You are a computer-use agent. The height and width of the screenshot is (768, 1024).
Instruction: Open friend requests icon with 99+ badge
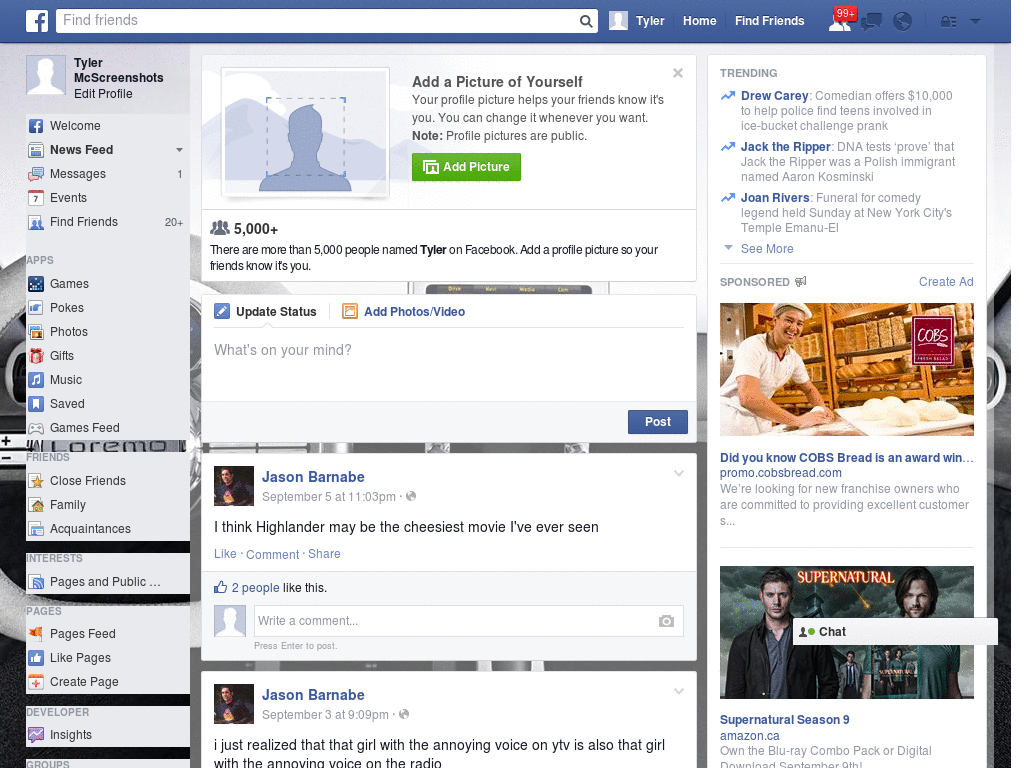(840, 20)
